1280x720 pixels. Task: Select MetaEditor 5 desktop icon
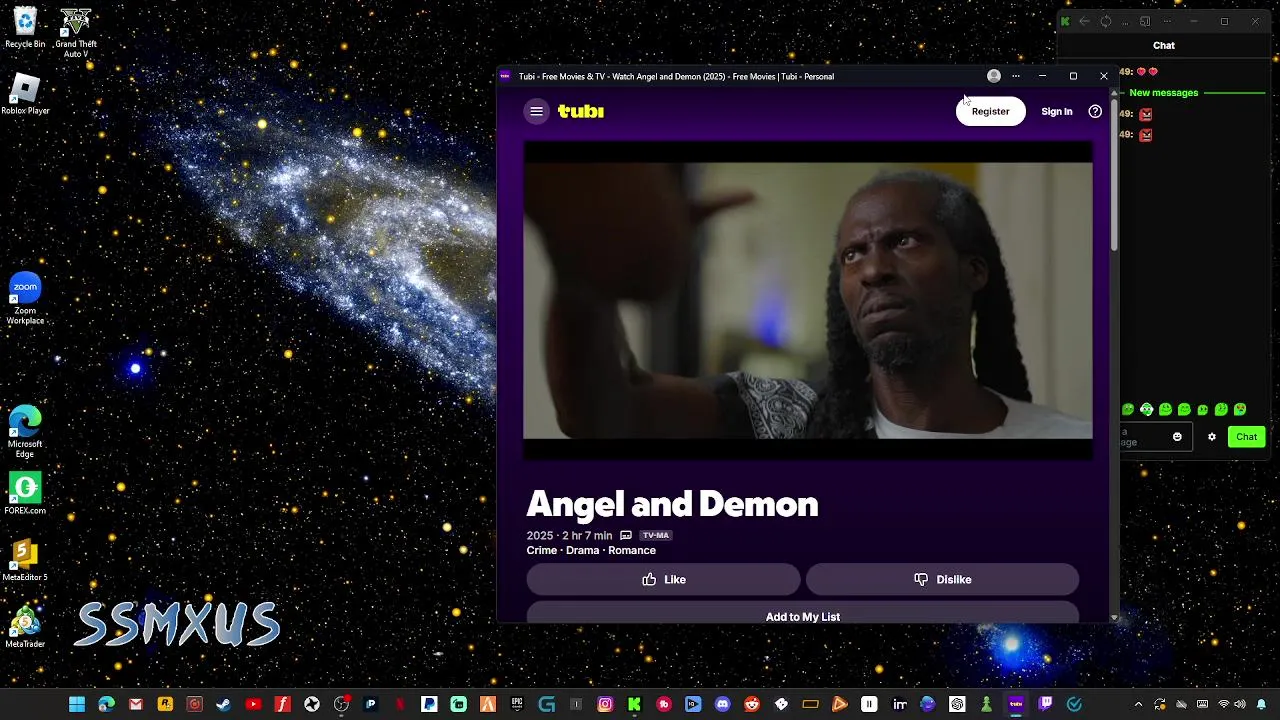25,561
